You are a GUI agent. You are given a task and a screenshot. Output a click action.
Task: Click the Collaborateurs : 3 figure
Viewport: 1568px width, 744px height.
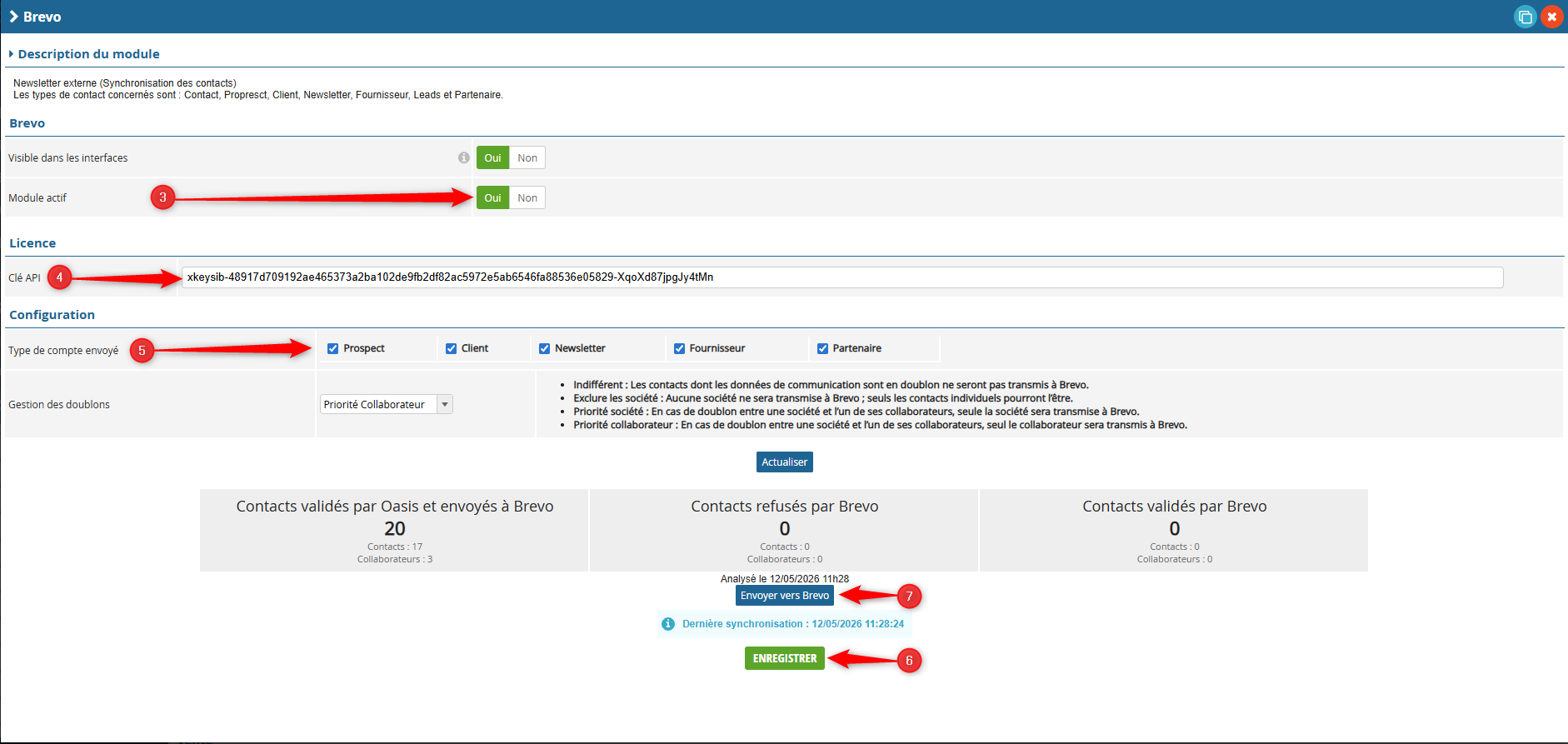click(395, 560)
